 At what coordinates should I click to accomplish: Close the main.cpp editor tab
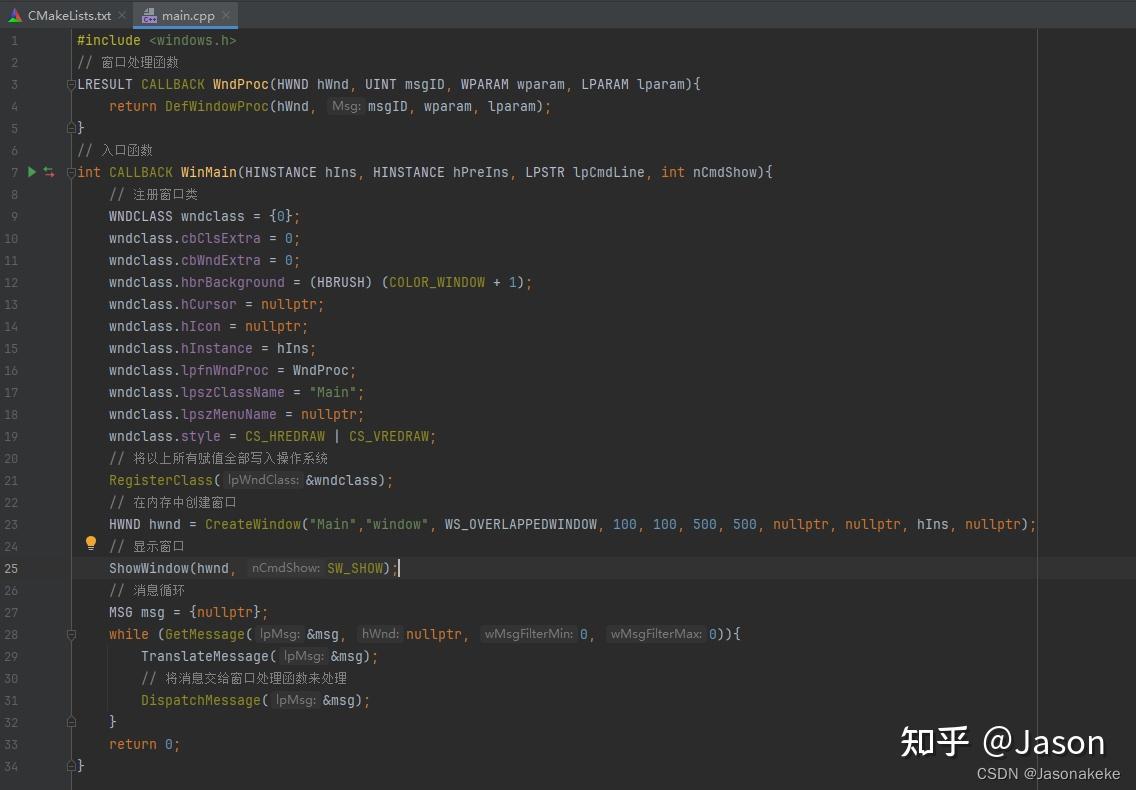point(226,15)
